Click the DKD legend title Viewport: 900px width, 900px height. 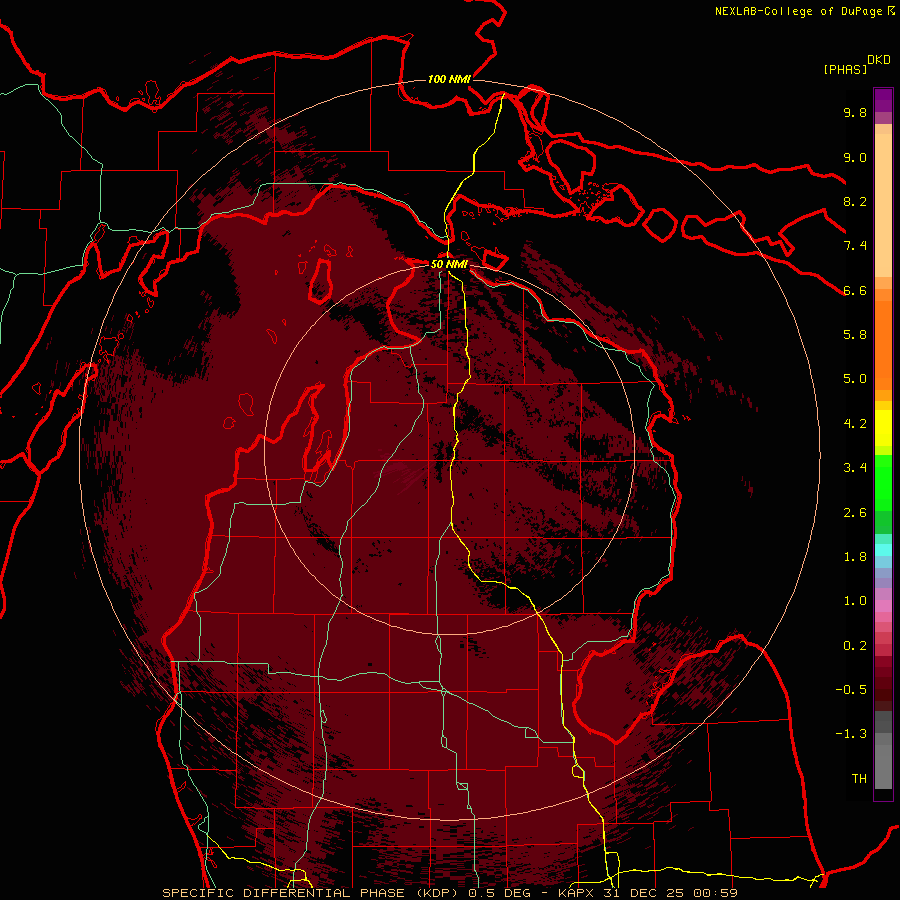tap(879, 60)
